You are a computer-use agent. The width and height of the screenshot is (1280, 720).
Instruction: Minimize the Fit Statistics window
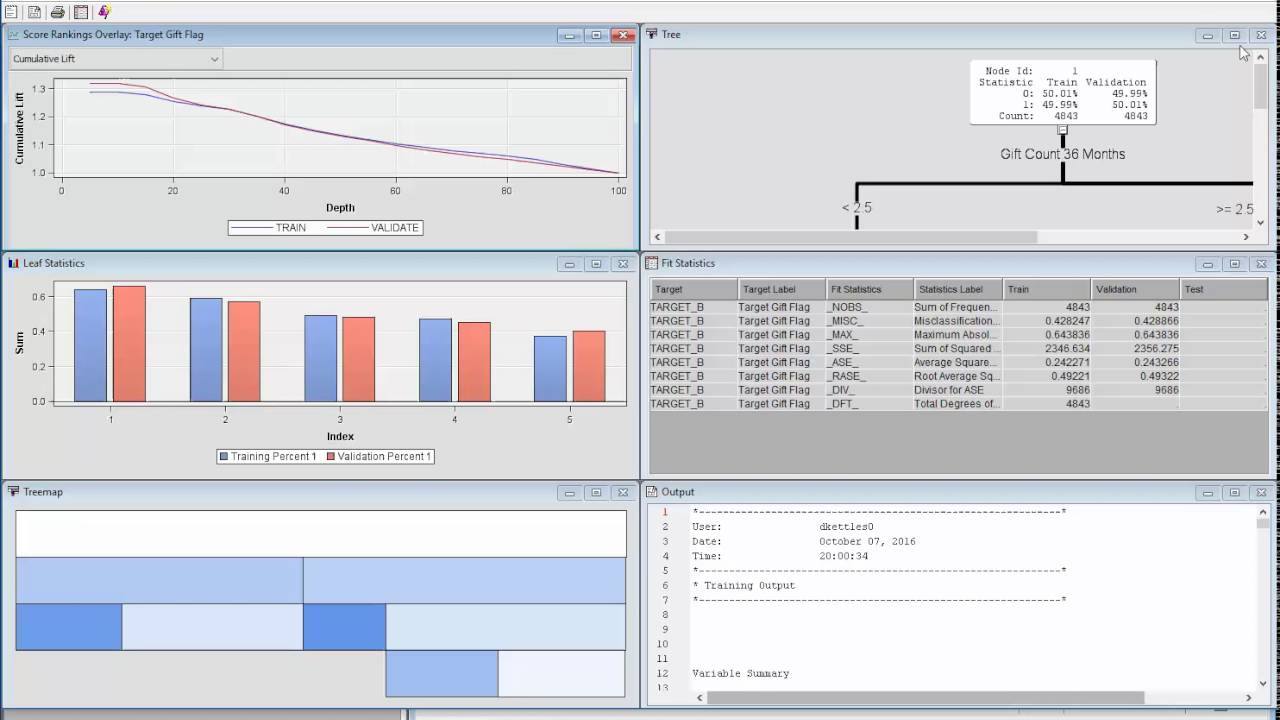(x=1208, y=264)
